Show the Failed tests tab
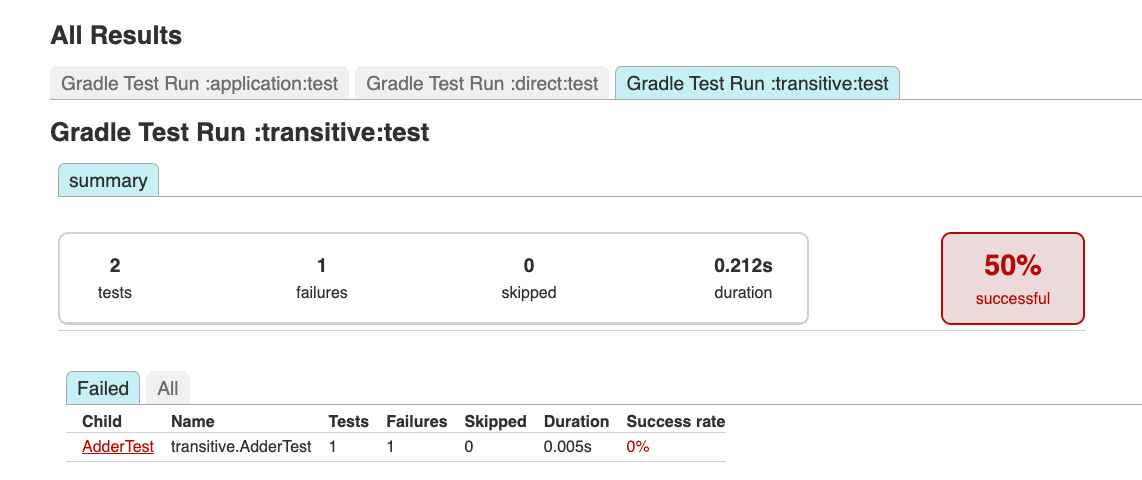 point(103,388)
